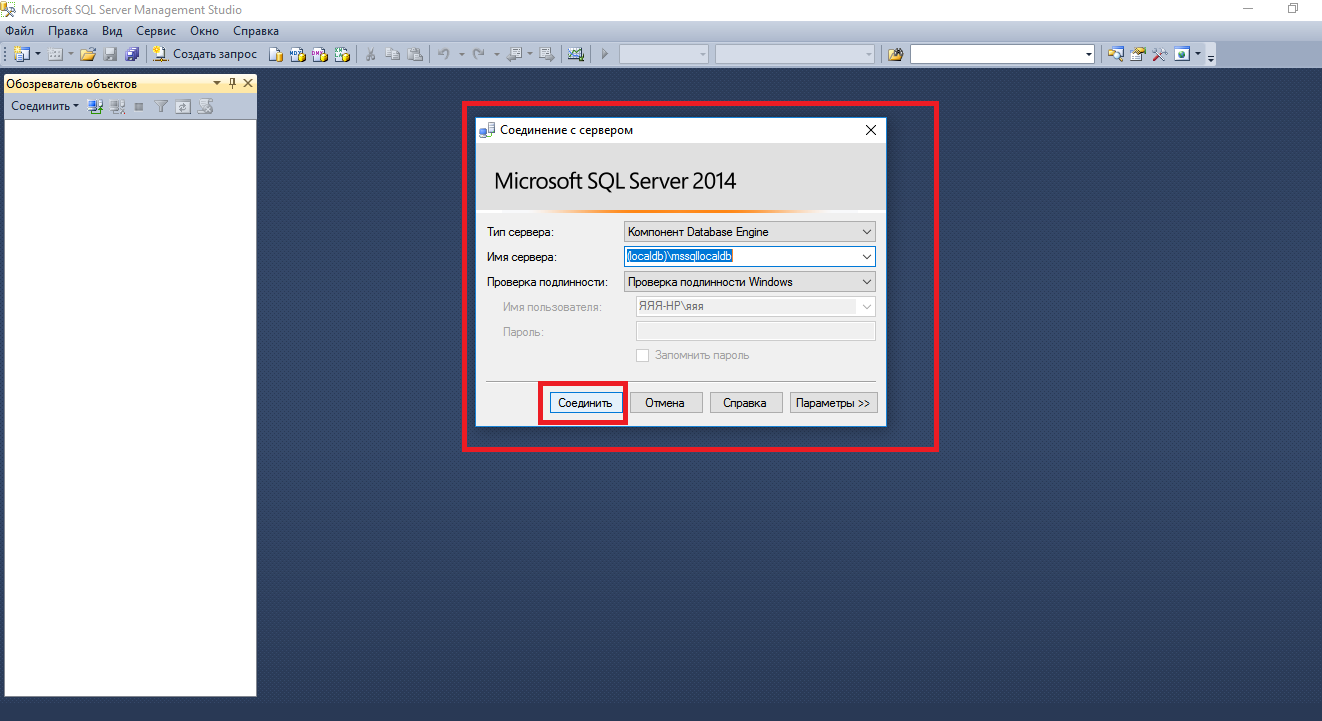Open the Toolbox wrench-and-hammer icon

coord(1160,54)
